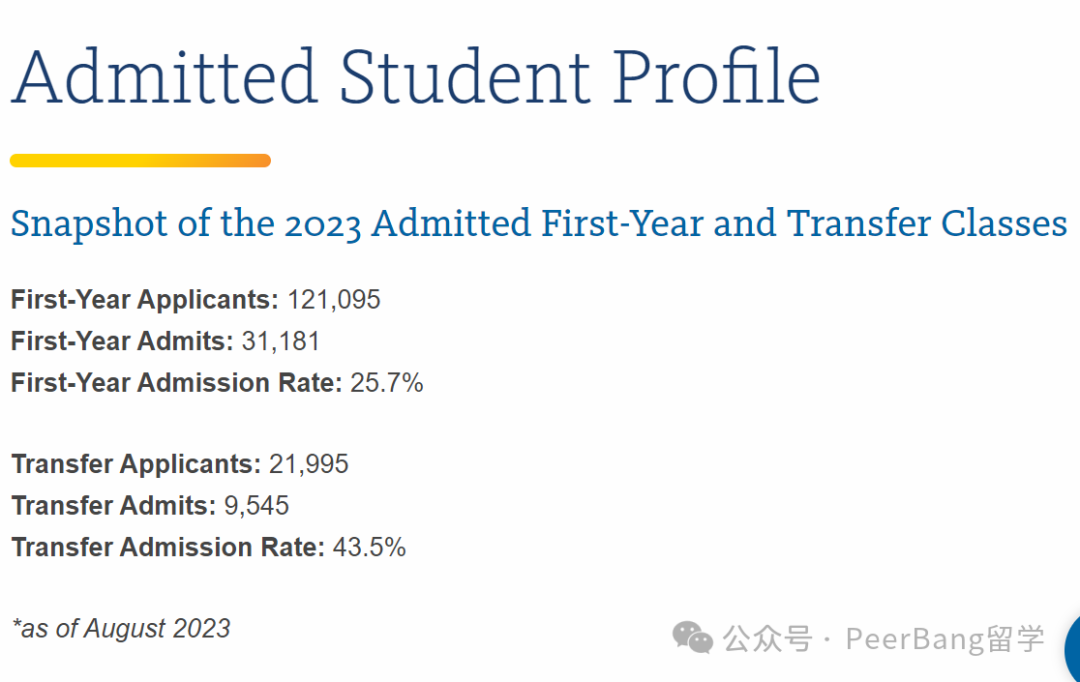The image size is (1080, 682).
Task: Click the 31,181 admits number
Action: 280,341
